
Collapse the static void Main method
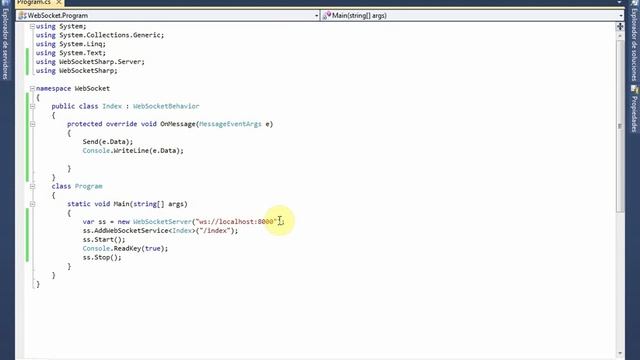[32, 204]
